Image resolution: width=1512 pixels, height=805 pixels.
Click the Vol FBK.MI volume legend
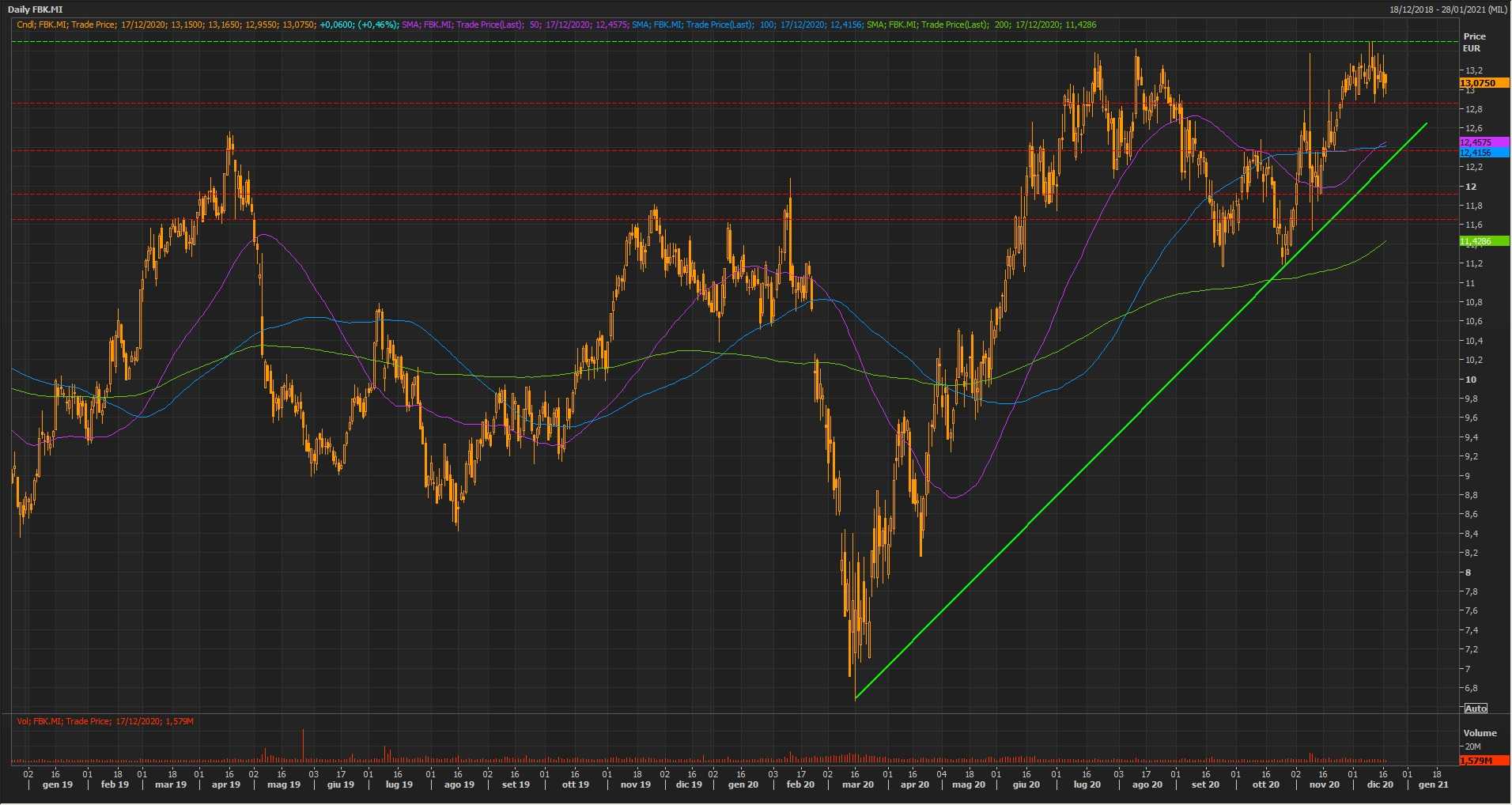tap(105, 721)
